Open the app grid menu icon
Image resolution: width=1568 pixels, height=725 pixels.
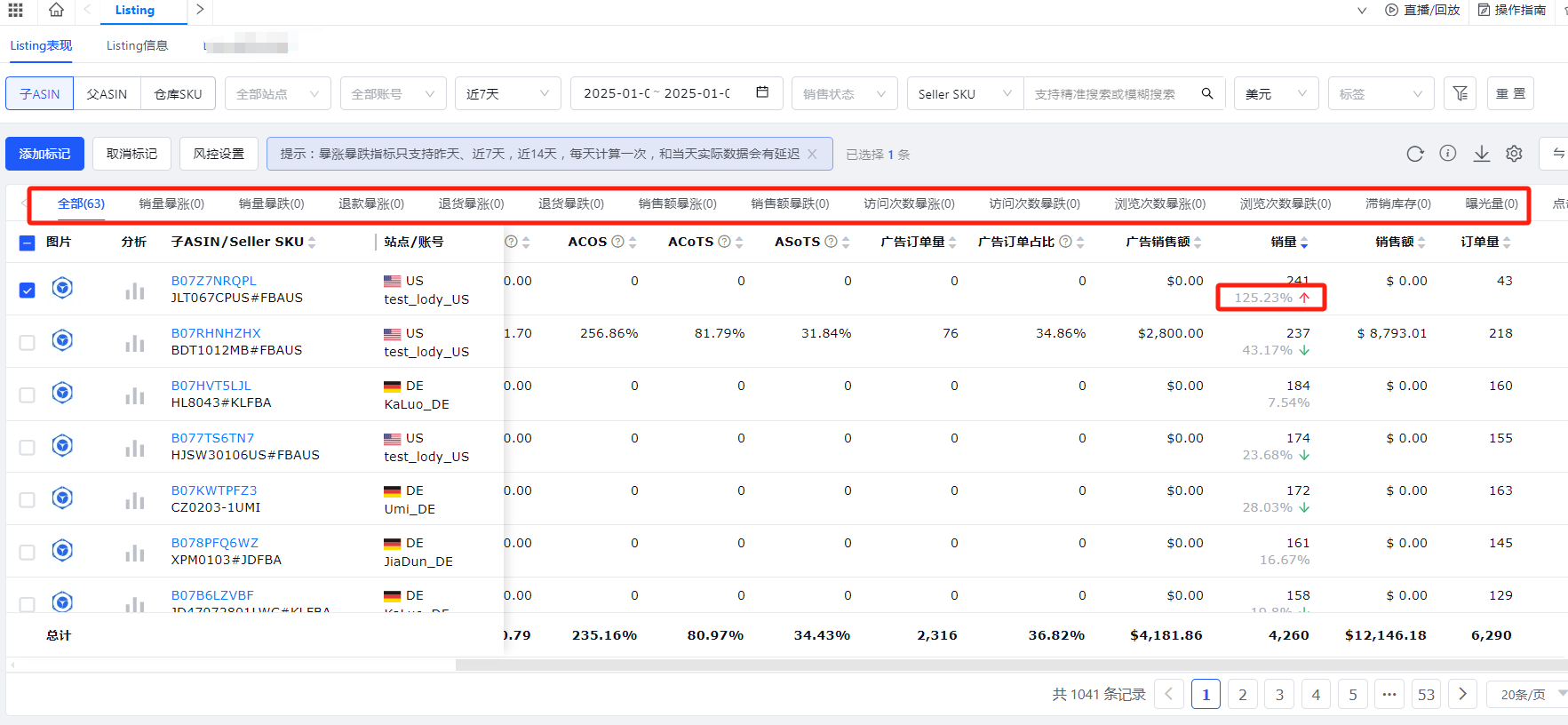[16, 10]
